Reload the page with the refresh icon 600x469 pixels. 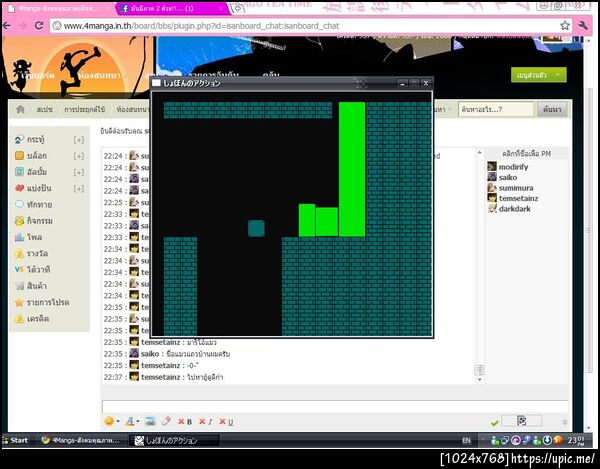point(39,25)
